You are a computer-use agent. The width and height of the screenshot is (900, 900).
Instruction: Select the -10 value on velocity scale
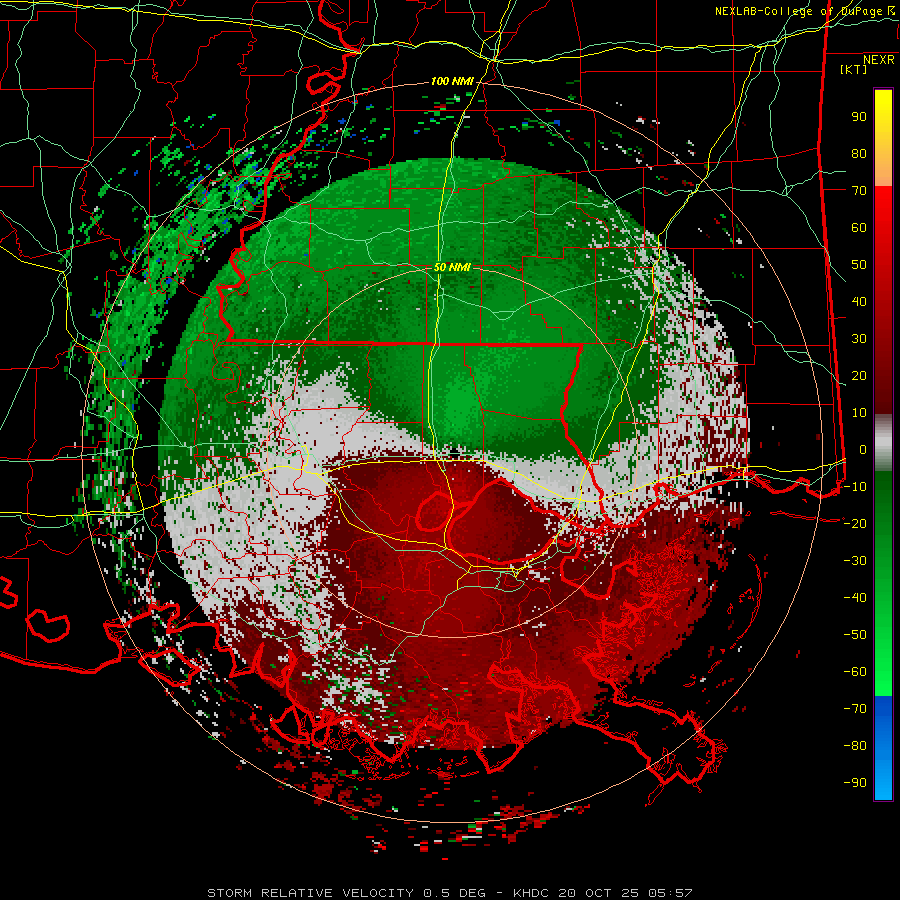click(x=855, y=487)
